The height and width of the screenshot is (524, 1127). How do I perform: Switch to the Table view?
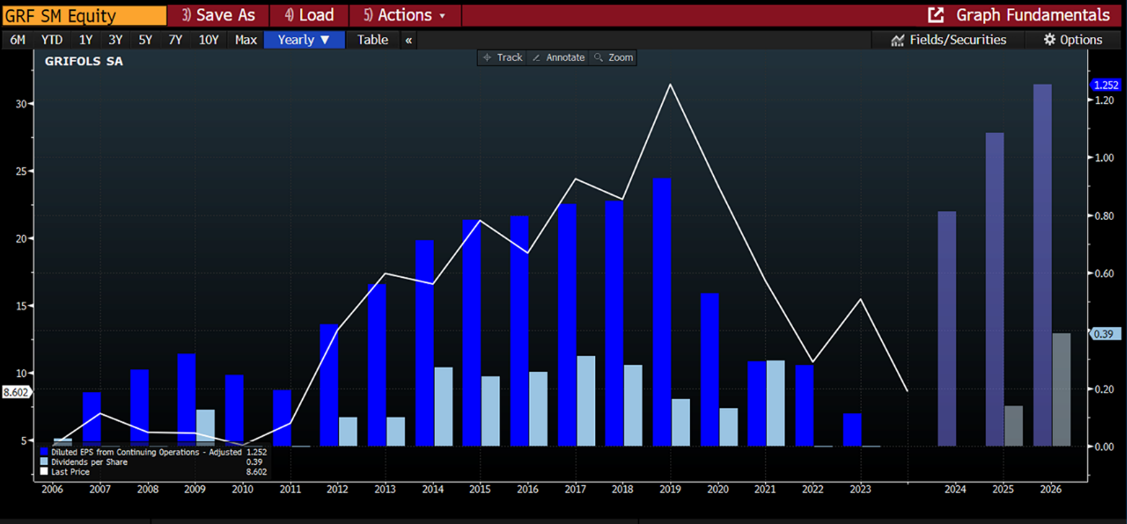pyautogui.click(x=372, y=40)
